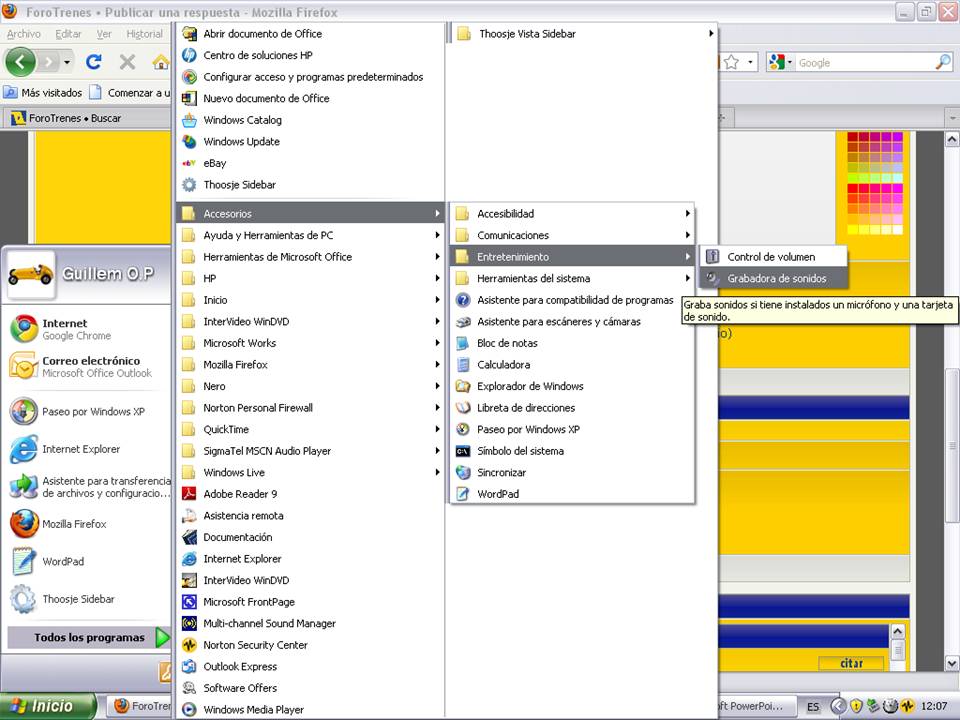Open Windows Catalog
Image resolution: width=960 pixels, height=720 pixels.
[311, 120]
